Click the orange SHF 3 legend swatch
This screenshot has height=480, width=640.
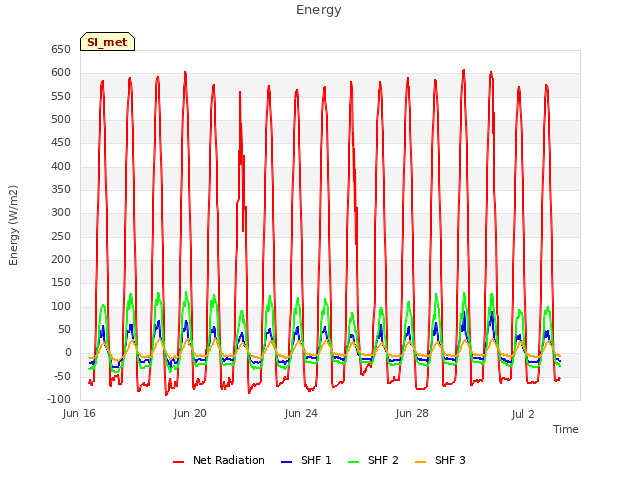click(420, 462)
